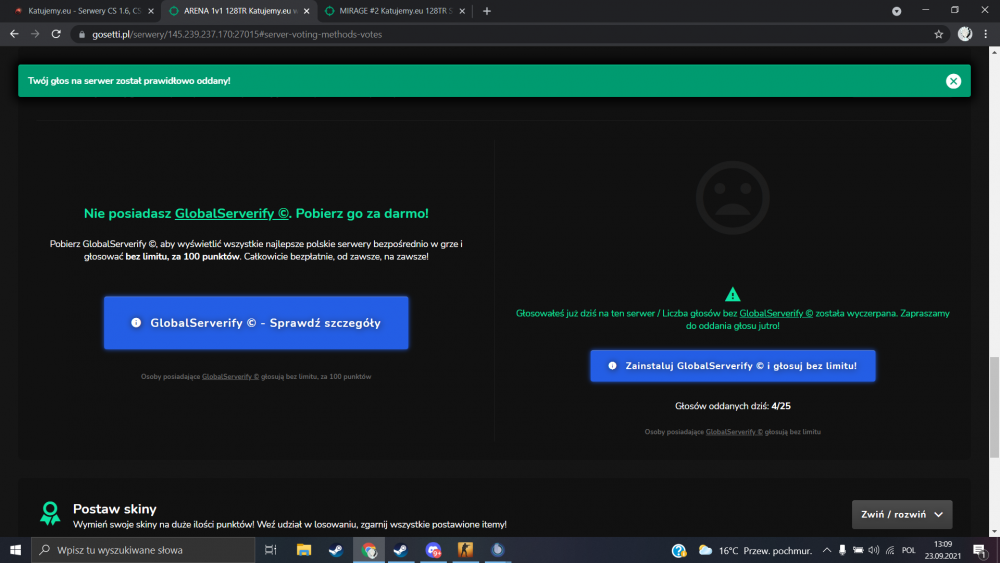The height and width of the screenshot is (563, 1000).
Task: Open the Windows Start menu
Action: (x=15, y=550)
